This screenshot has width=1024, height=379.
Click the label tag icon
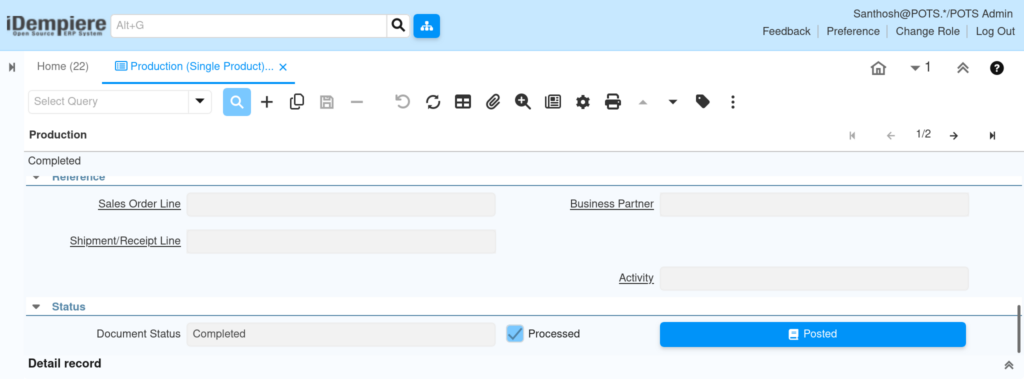tap(703, 102)
